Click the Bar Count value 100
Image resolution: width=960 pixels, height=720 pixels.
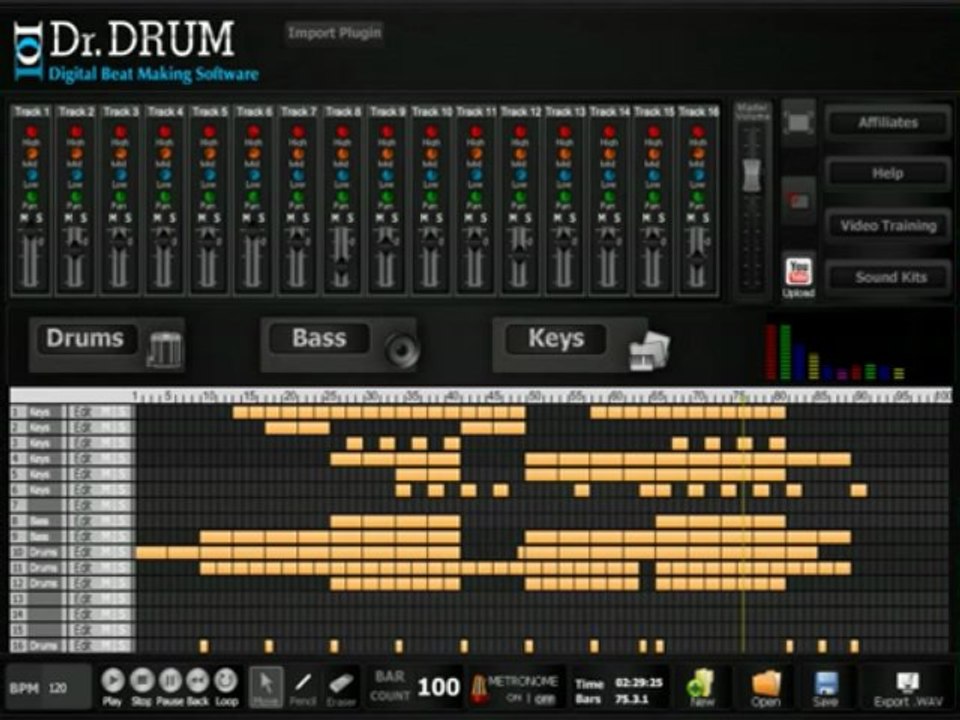click(438, 687)
